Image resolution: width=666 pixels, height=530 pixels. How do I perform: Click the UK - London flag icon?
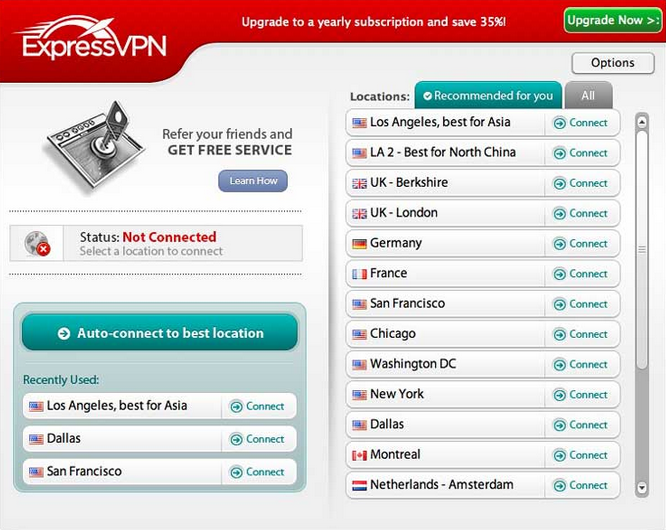(359, 213)
